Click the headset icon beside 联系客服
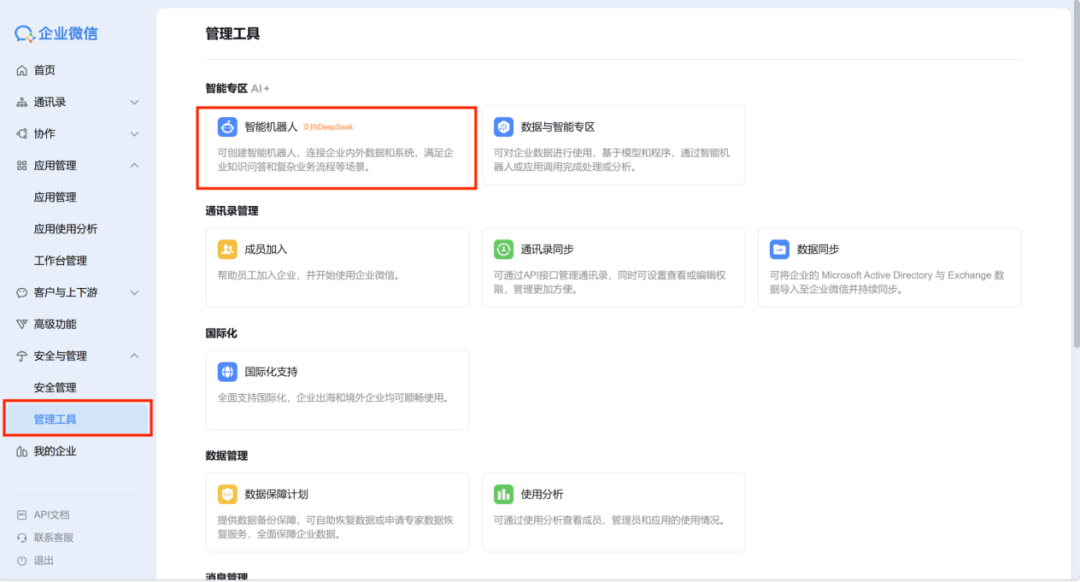This screenshot has height=582, width=1080. click(22, 538)
